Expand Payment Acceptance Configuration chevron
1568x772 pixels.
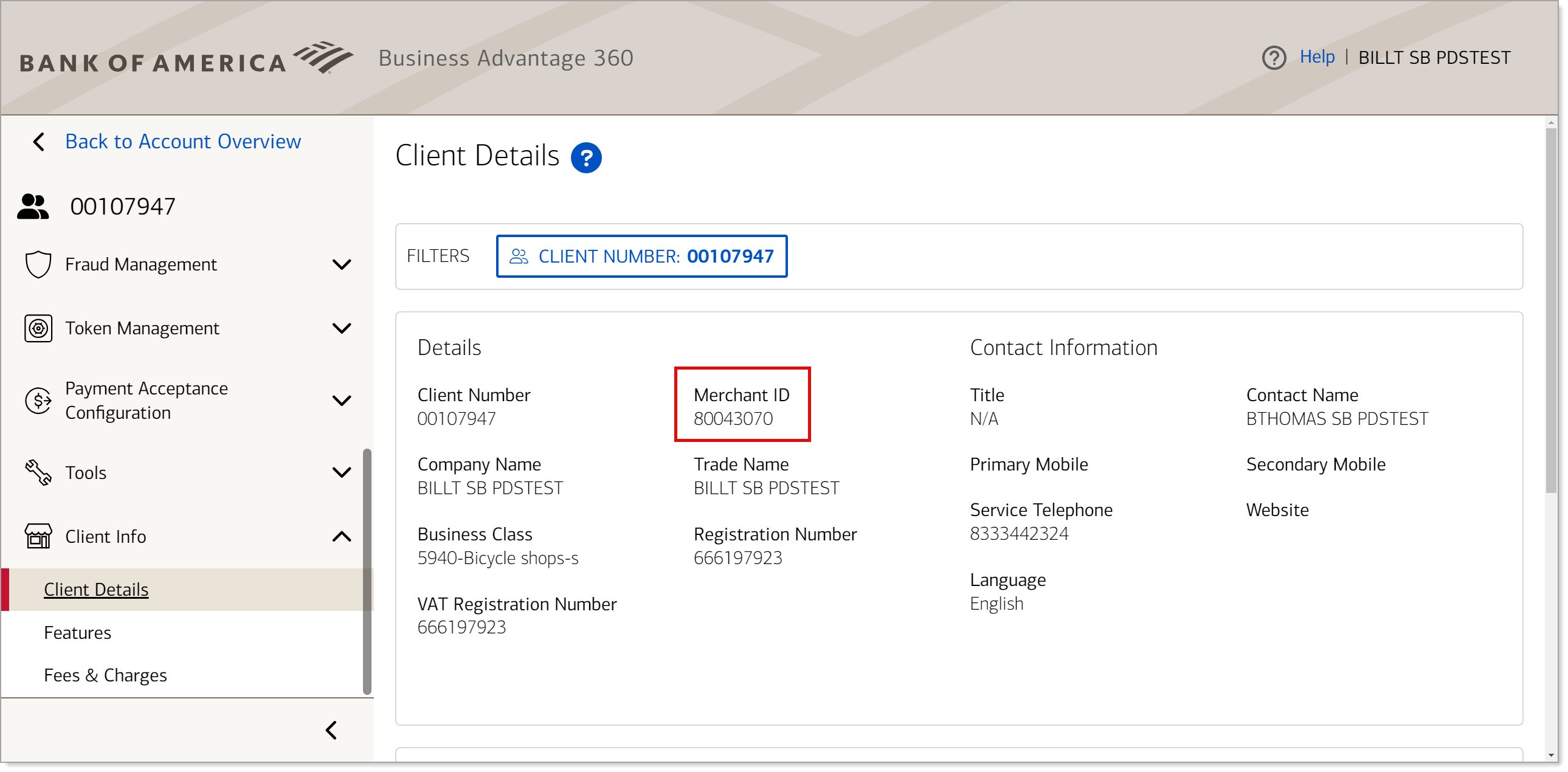tap(343, 402)
